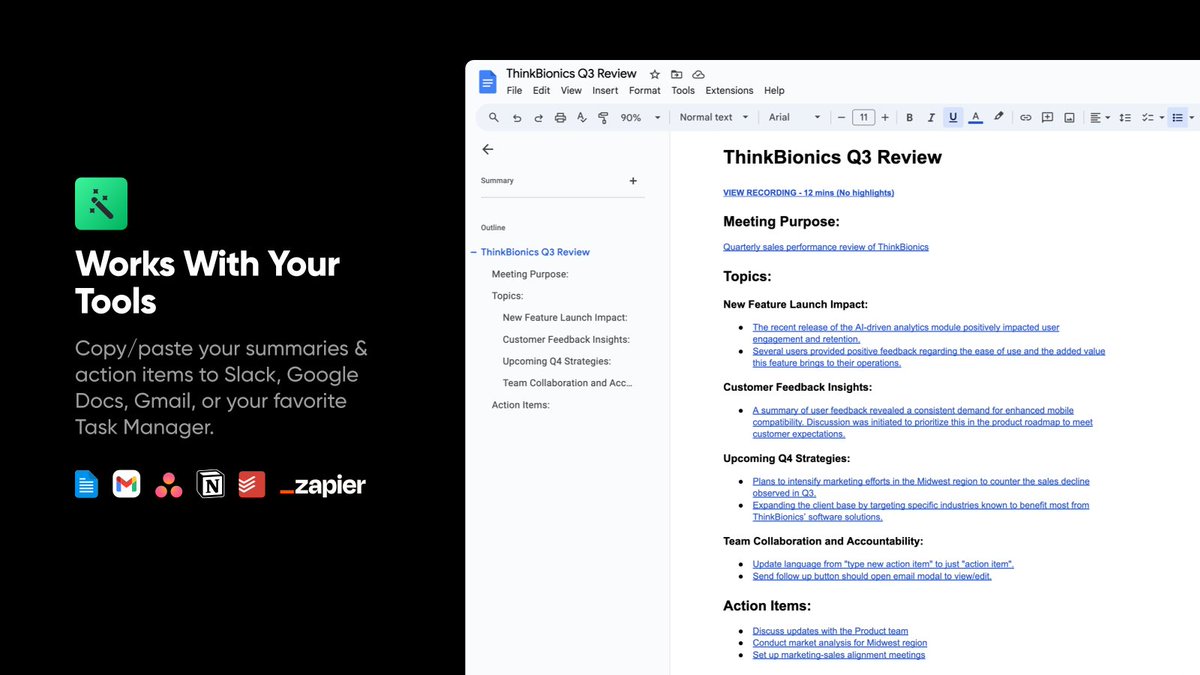This screenshot has width=1200, height=675.
Task: Print the ThinkBionics Q3 Review document
Action: (x=560, y=117)
